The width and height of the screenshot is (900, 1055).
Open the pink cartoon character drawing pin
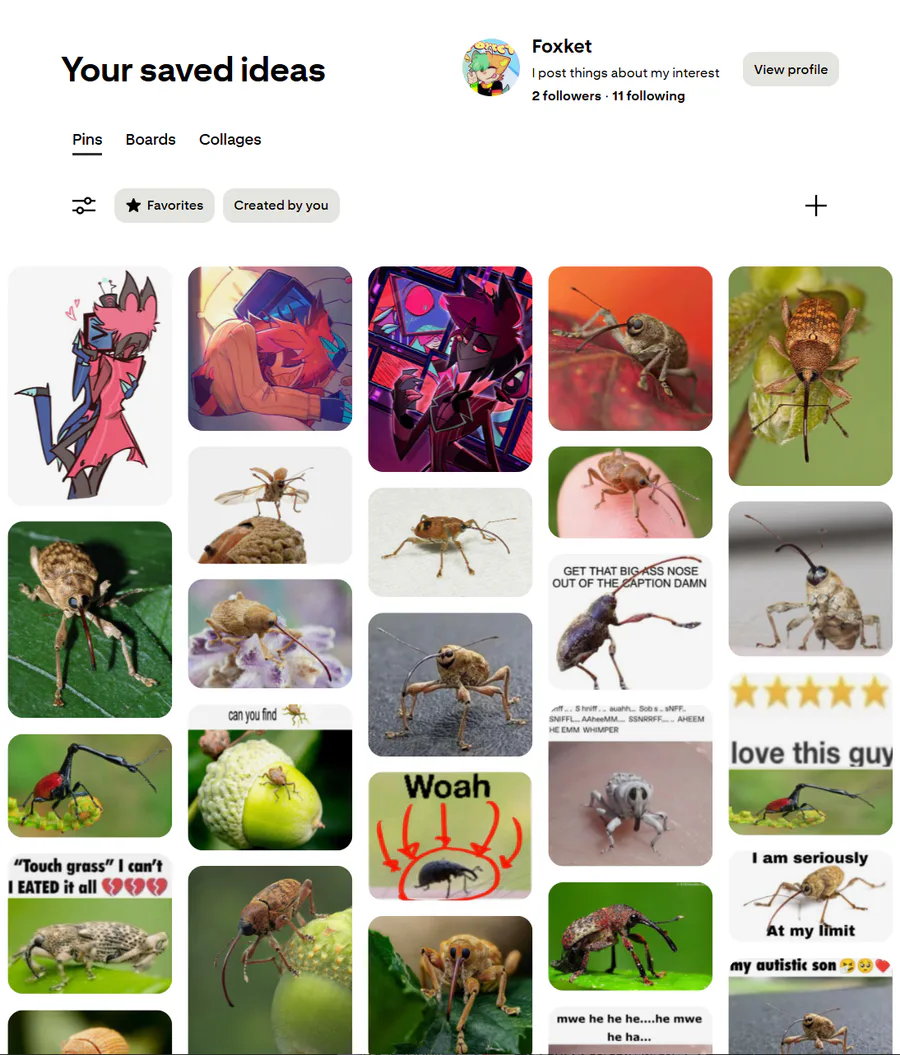coord(90,386)
